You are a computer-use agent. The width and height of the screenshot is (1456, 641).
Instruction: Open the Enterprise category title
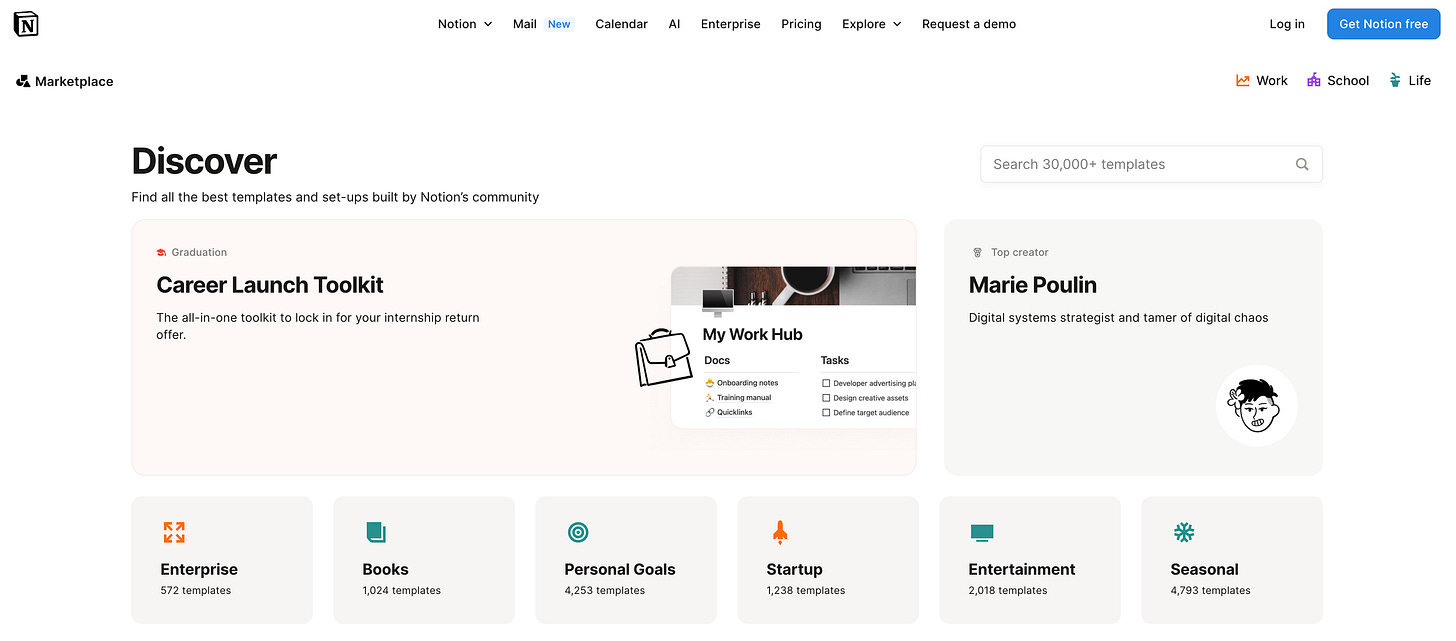tap(199, 569)
